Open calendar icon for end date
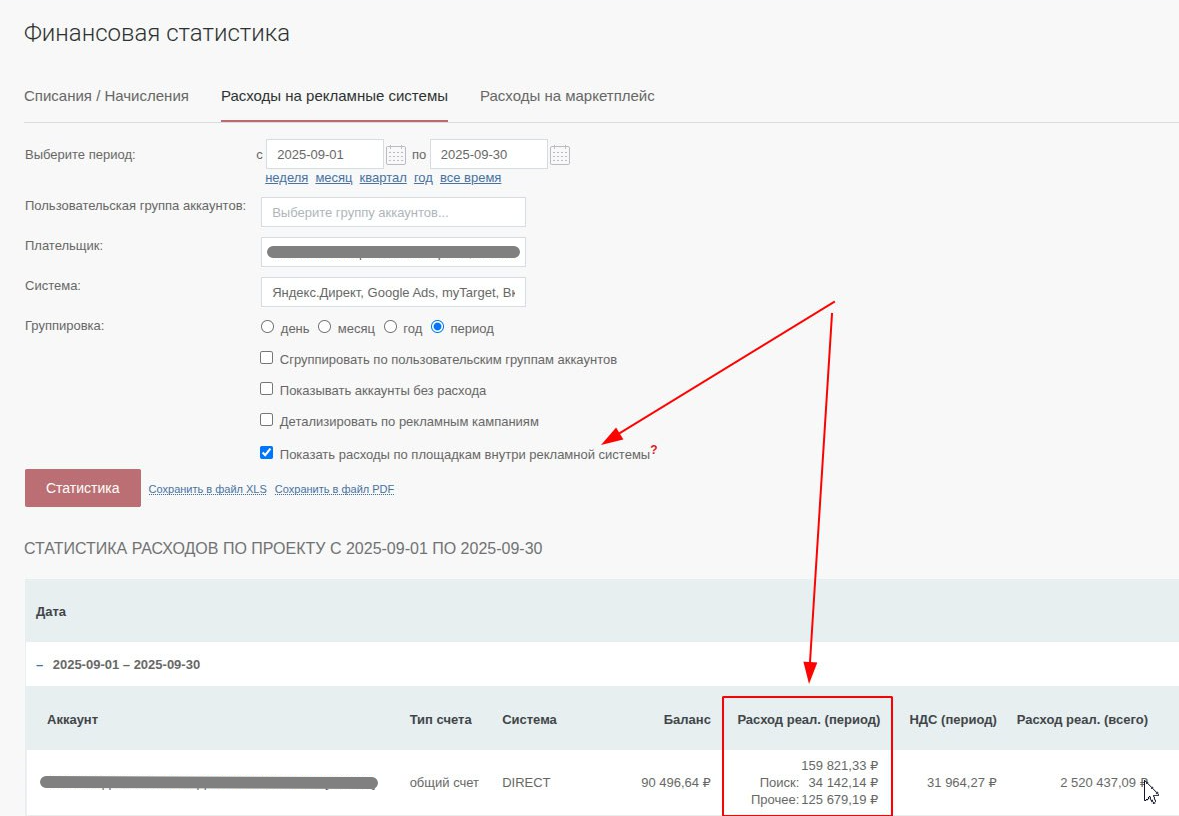 click(x=560, y=155)
